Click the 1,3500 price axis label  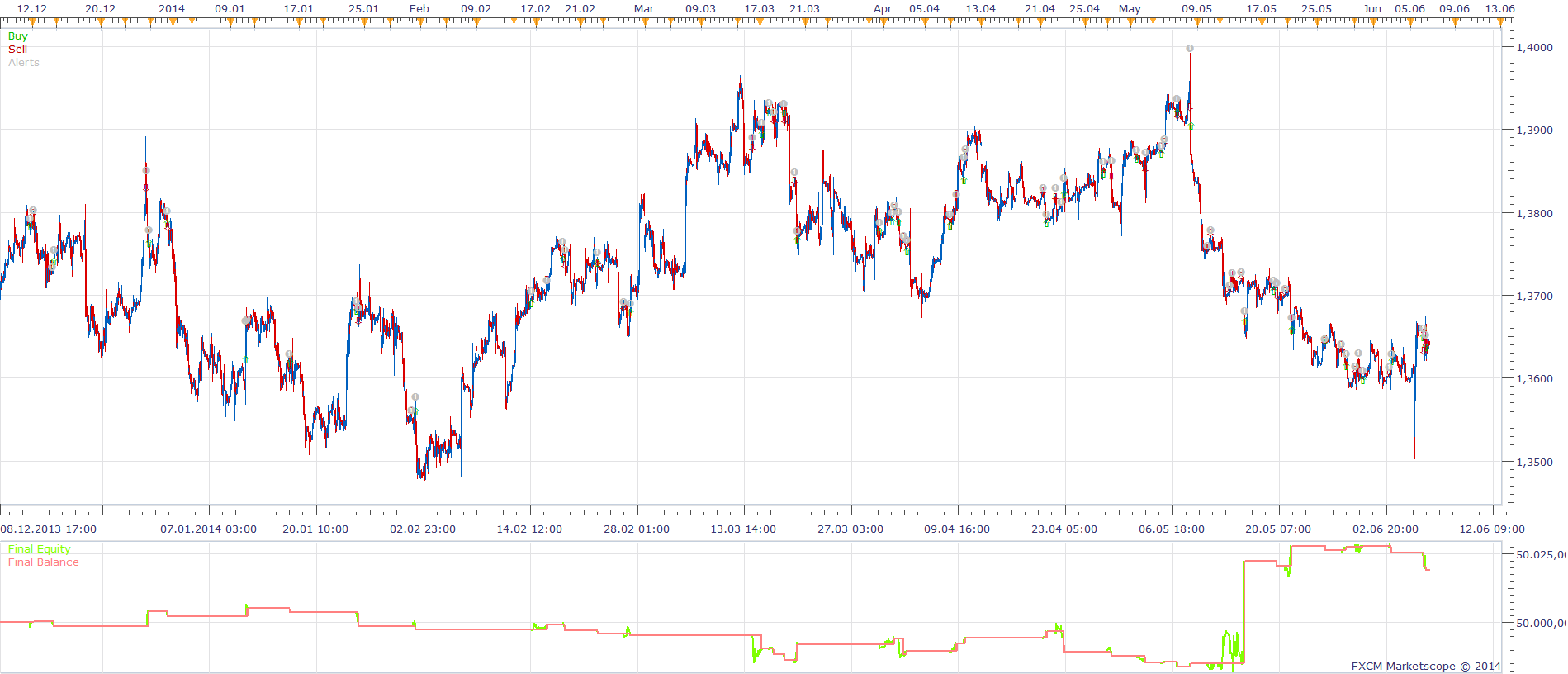(x=1535, y=463)
